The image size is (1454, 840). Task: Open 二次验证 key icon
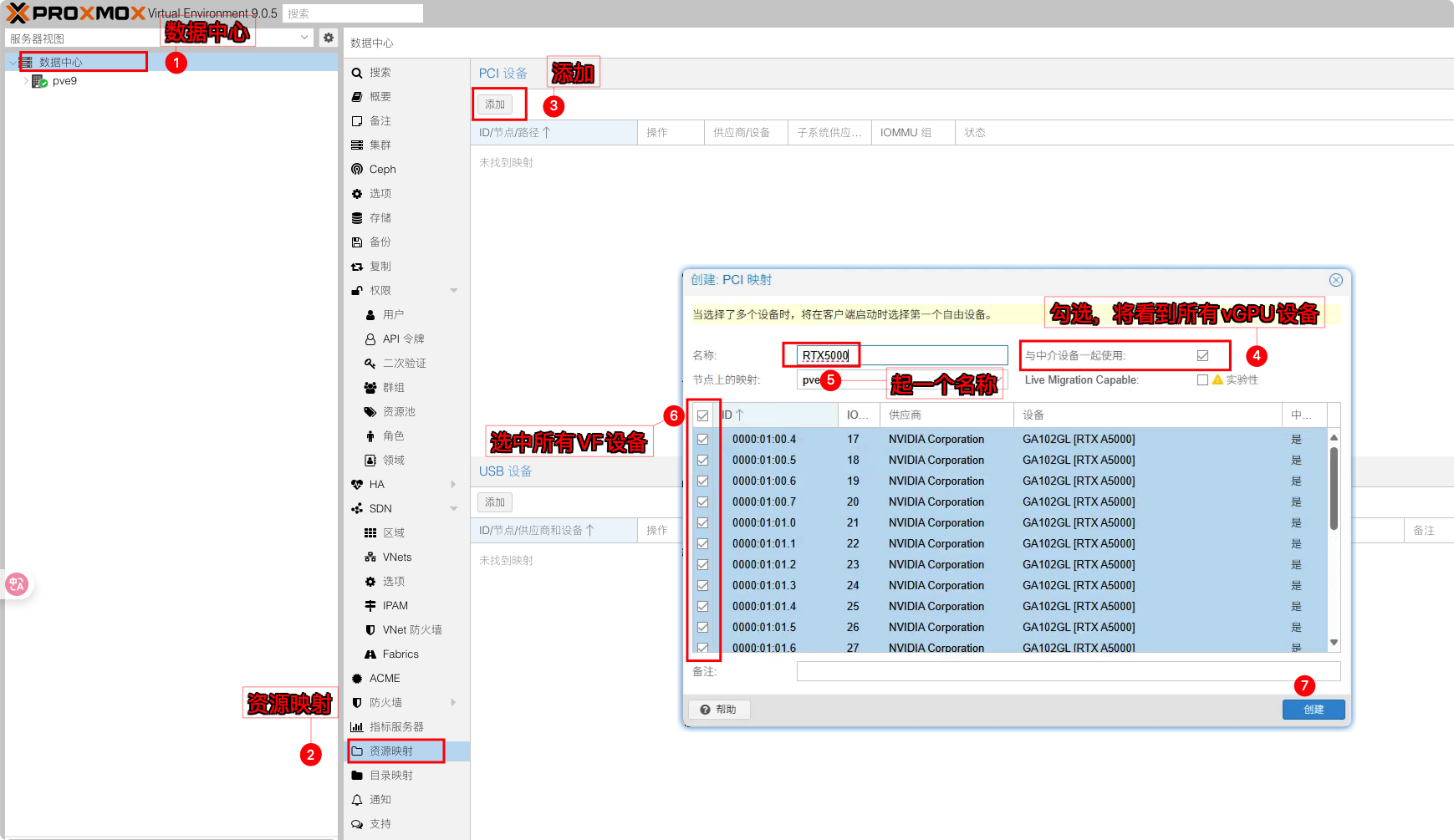(370, 364)
